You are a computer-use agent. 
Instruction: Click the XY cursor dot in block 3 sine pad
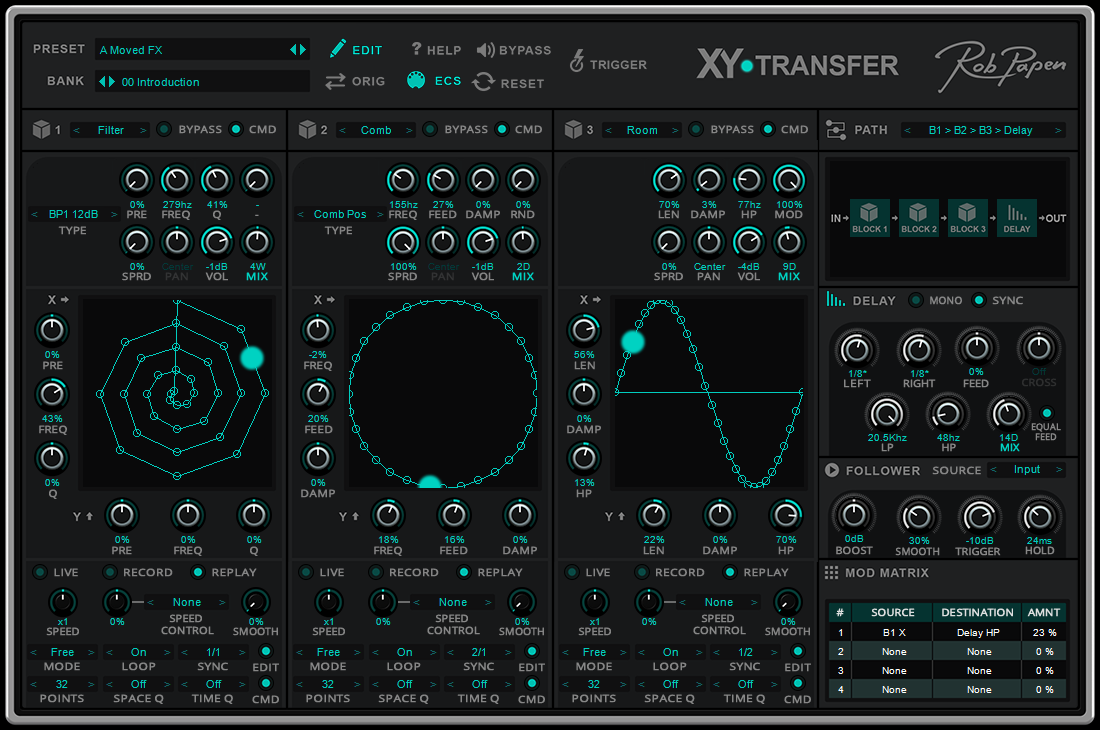point(633,342)
